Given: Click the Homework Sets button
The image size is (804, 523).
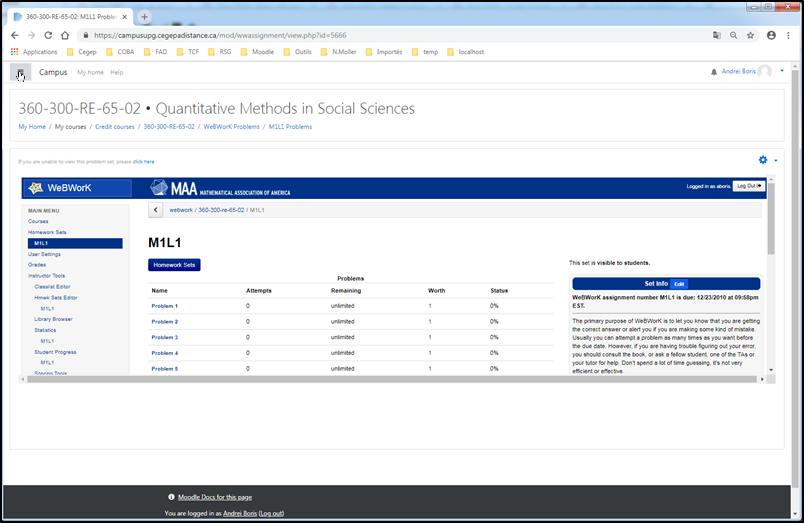Looking at the screenshot, I should 174,265.
